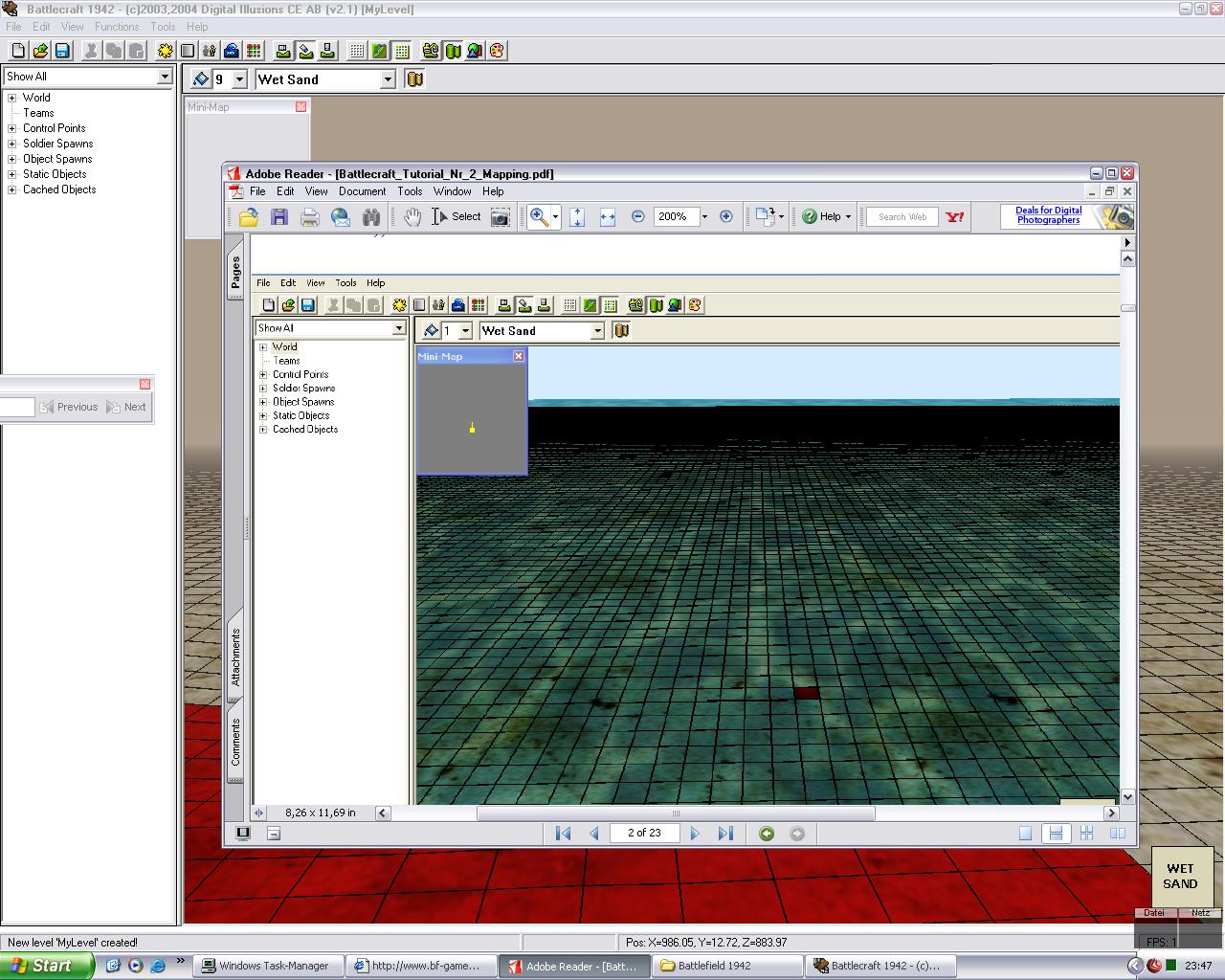Switch to Continuous page layout in Adobe Reader
The image size is (1225, 980).
point(1056,834)
